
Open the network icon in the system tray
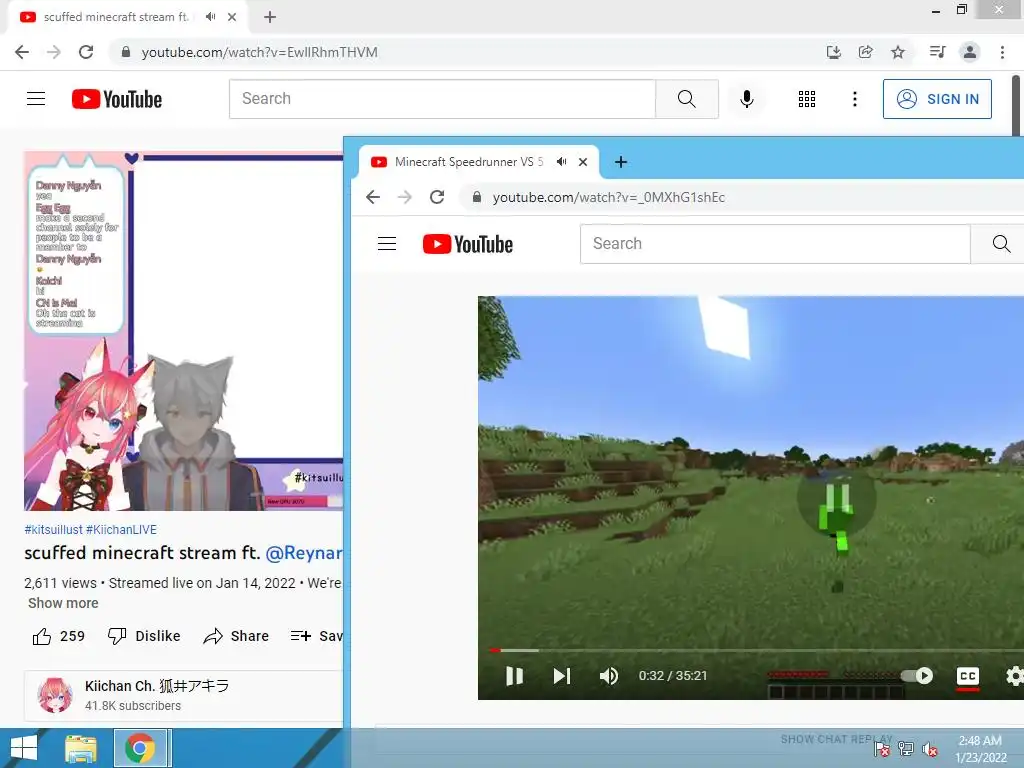click(906, 748)
